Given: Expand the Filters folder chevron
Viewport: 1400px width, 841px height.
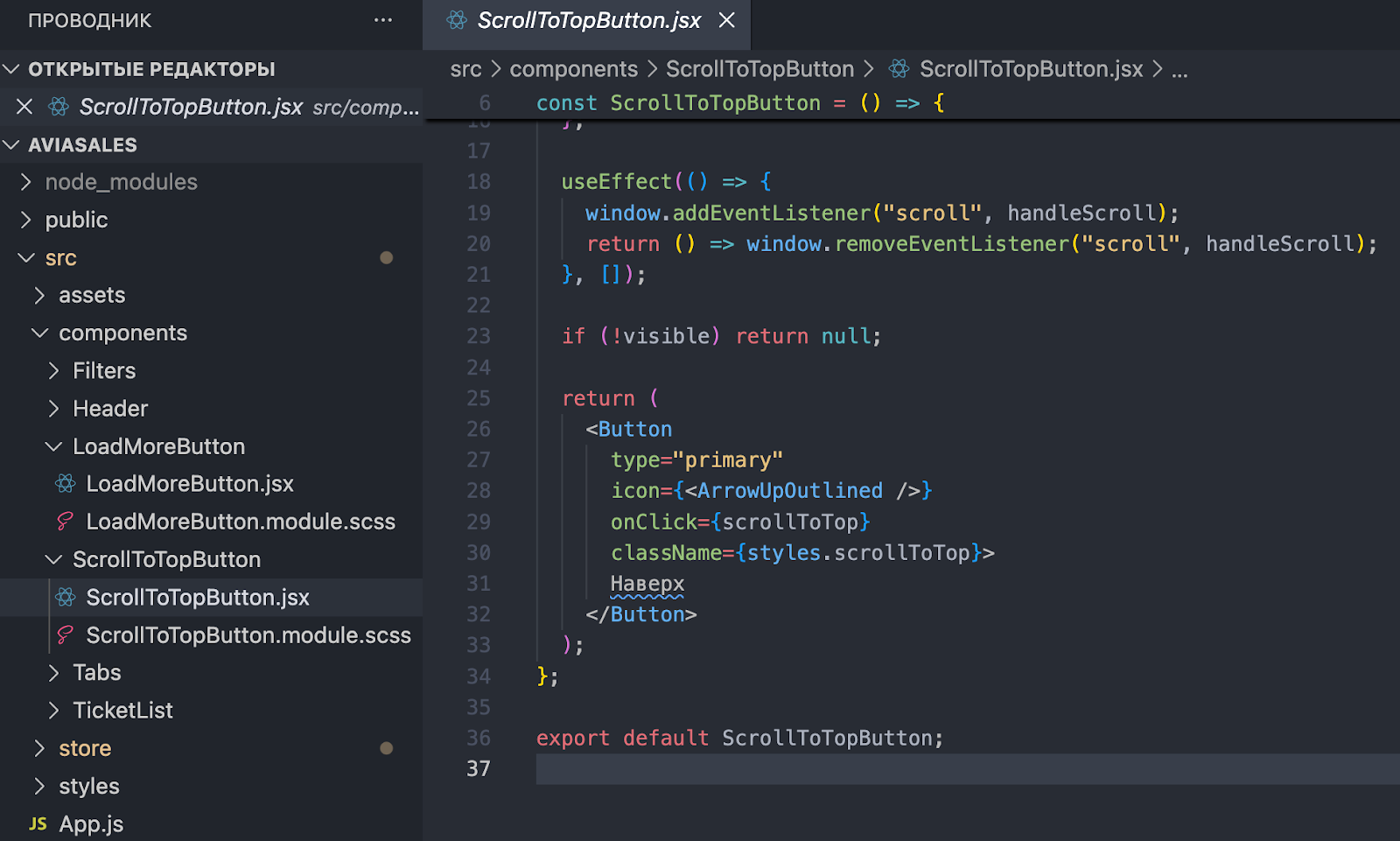Looking at the screenshot, I should pyautogui.click(x=53, y=371).
